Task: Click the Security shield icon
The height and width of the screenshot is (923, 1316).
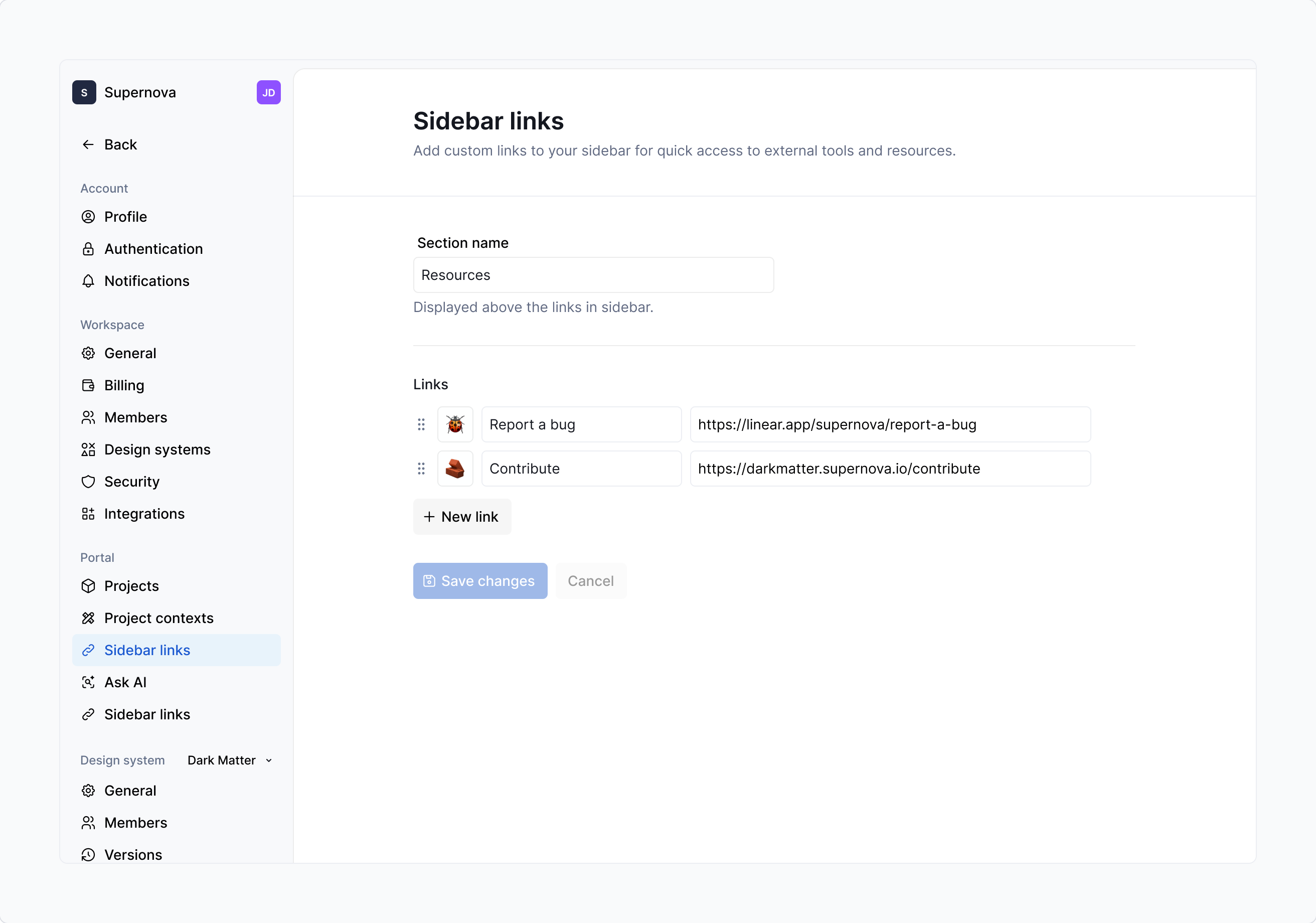Action: [x=88, y=482]
